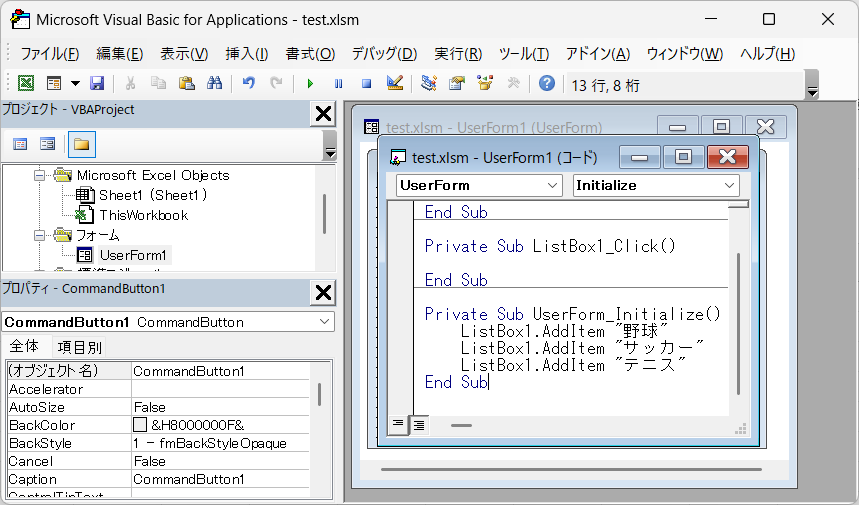The image size is (859, 505).
Task: Select Sheet1 (Sheet1) in project tree
Action: tap(153, 195)
